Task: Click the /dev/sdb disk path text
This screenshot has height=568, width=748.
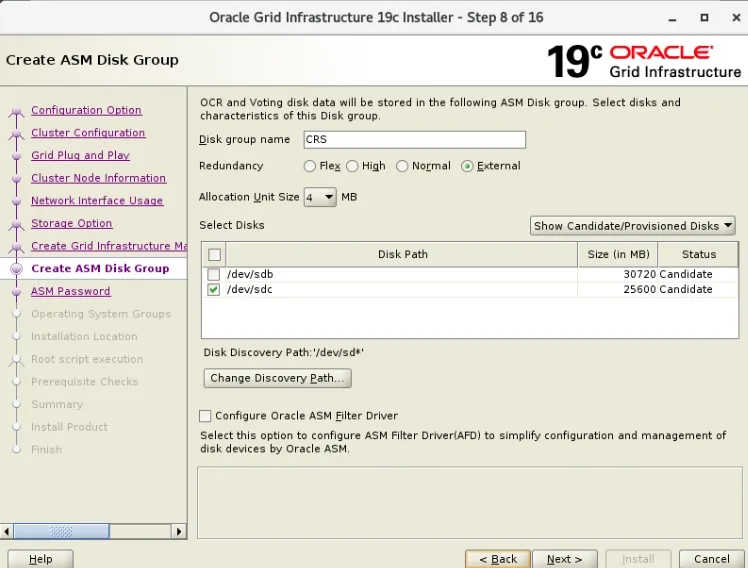Action: [250, 275]
